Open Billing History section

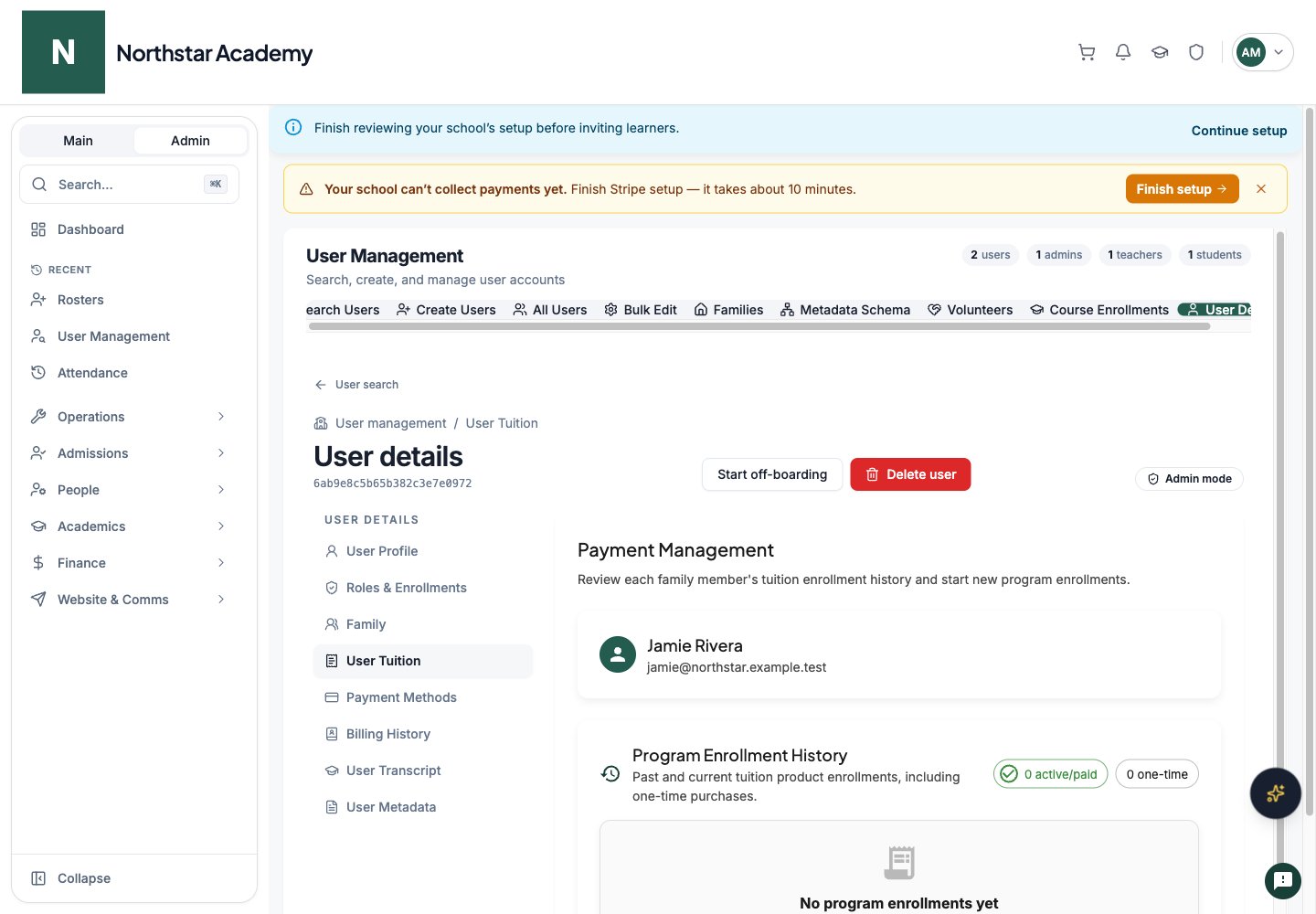[x=423, y=734]
